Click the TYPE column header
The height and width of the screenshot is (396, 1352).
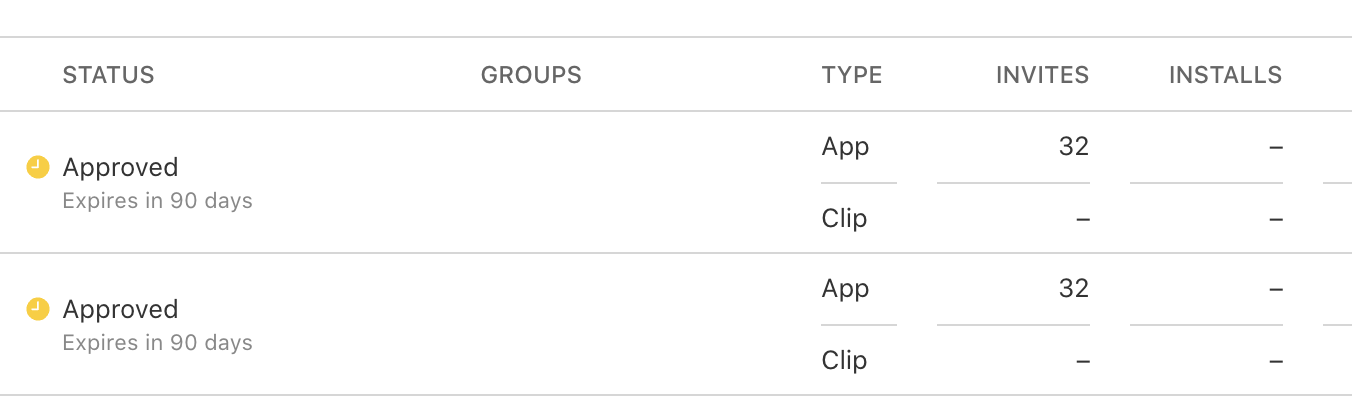click(x=852, y=75)
